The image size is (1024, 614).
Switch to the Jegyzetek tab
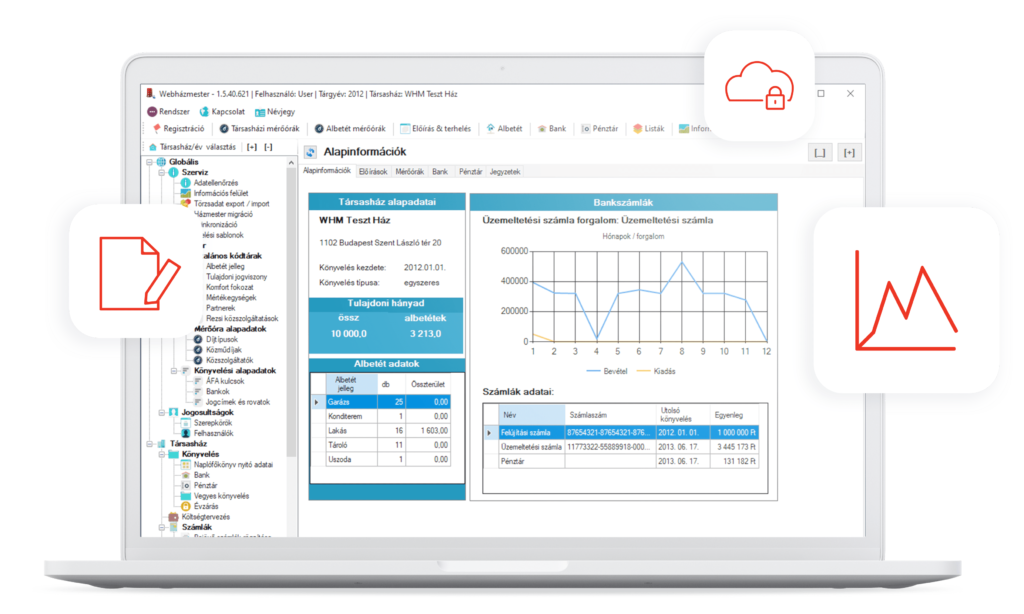[505, 172]
